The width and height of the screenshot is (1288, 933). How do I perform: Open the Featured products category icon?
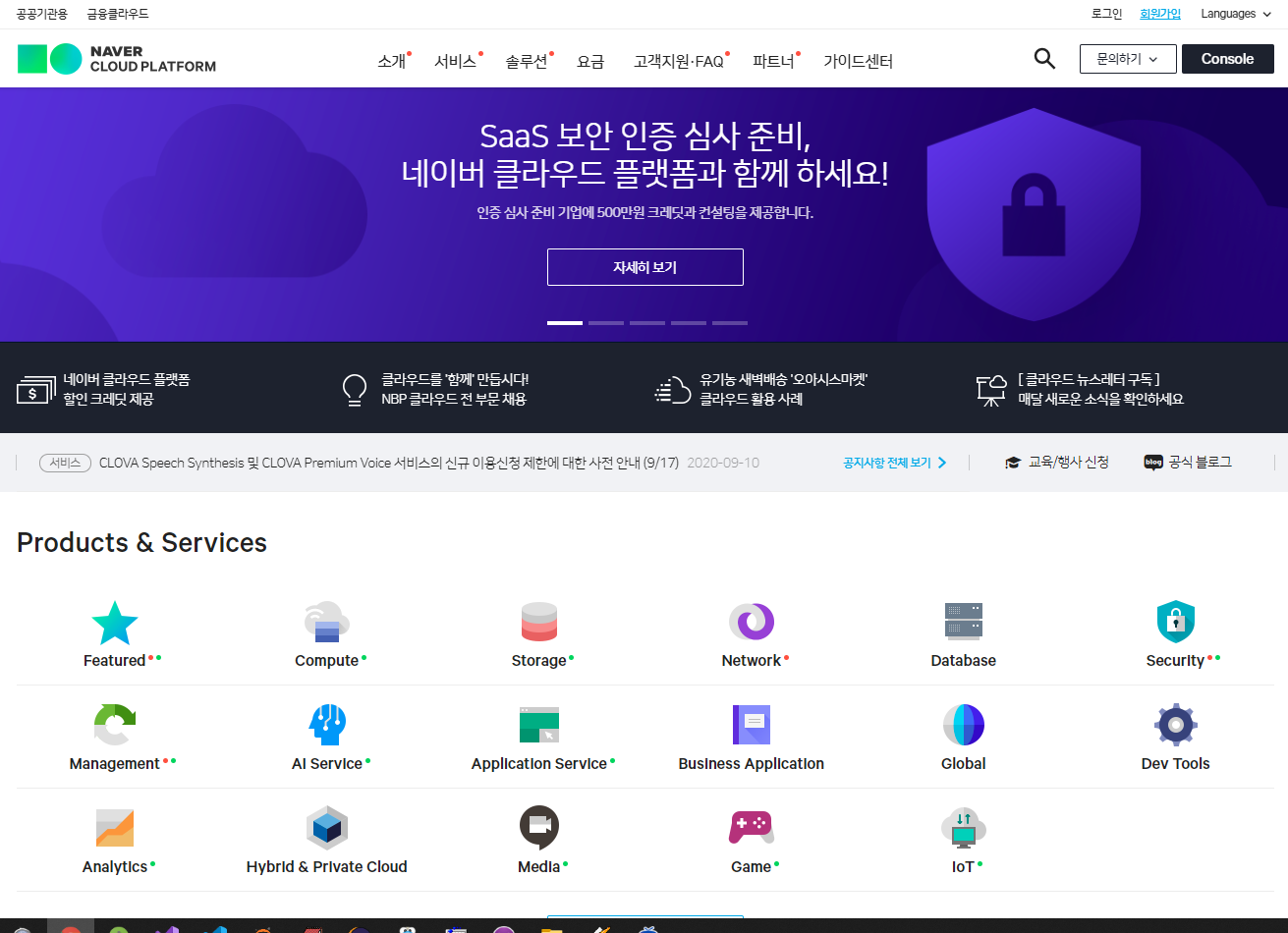[115, 623]
